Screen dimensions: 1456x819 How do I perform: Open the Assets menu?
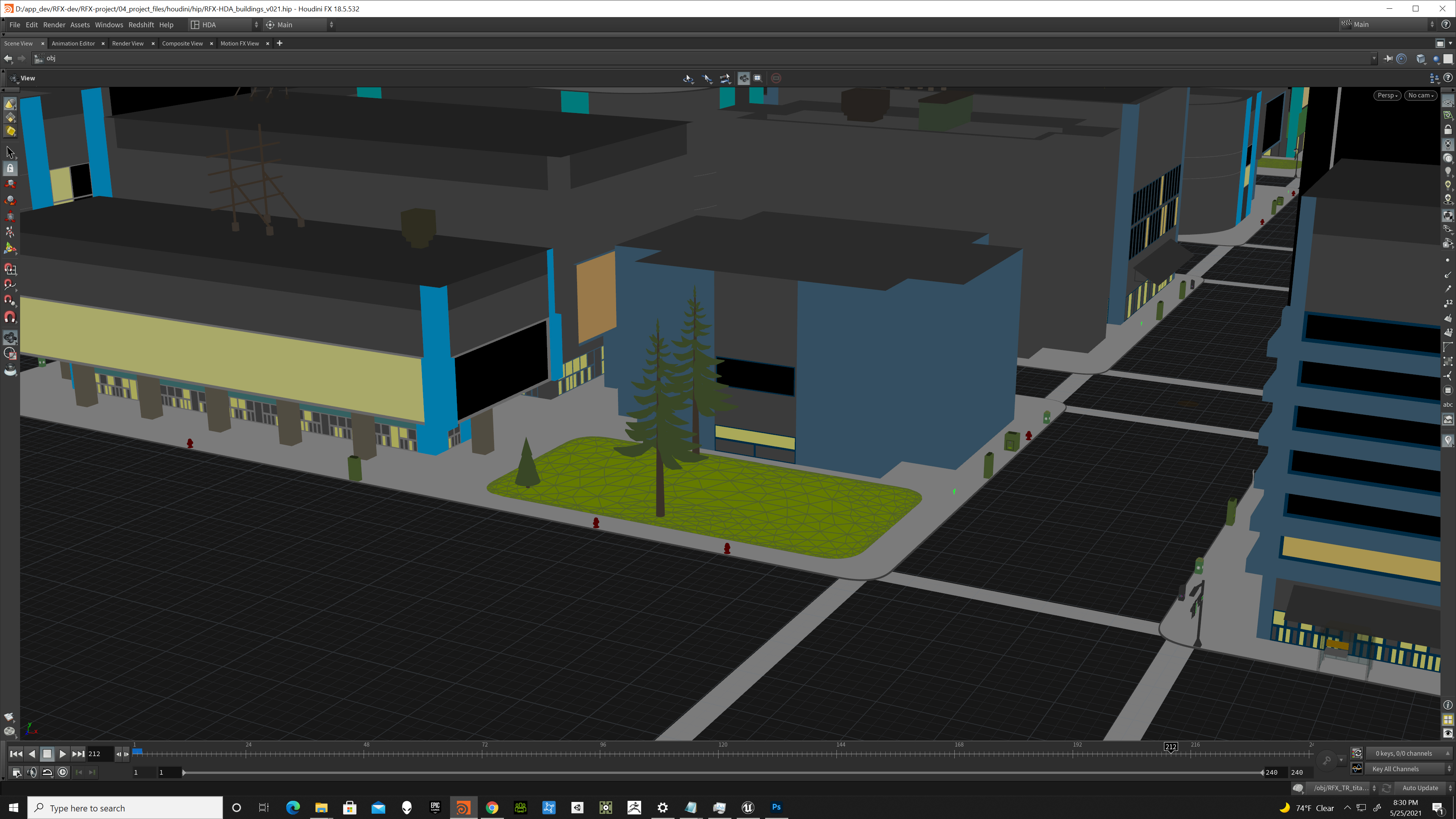pos(80,25)
